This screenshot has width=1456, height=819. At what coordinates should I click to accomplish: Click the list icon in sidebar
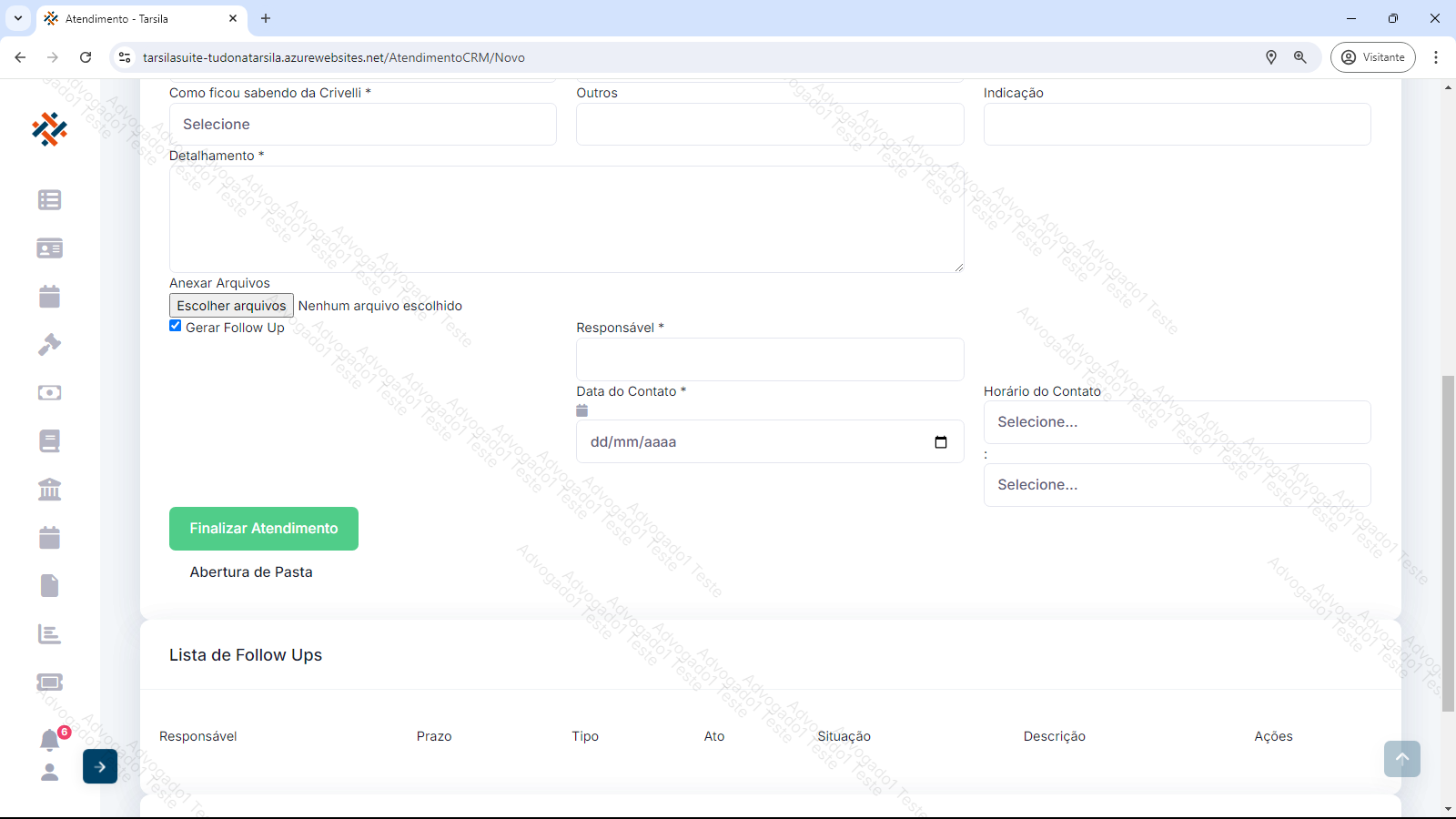(x=49, y=200)
